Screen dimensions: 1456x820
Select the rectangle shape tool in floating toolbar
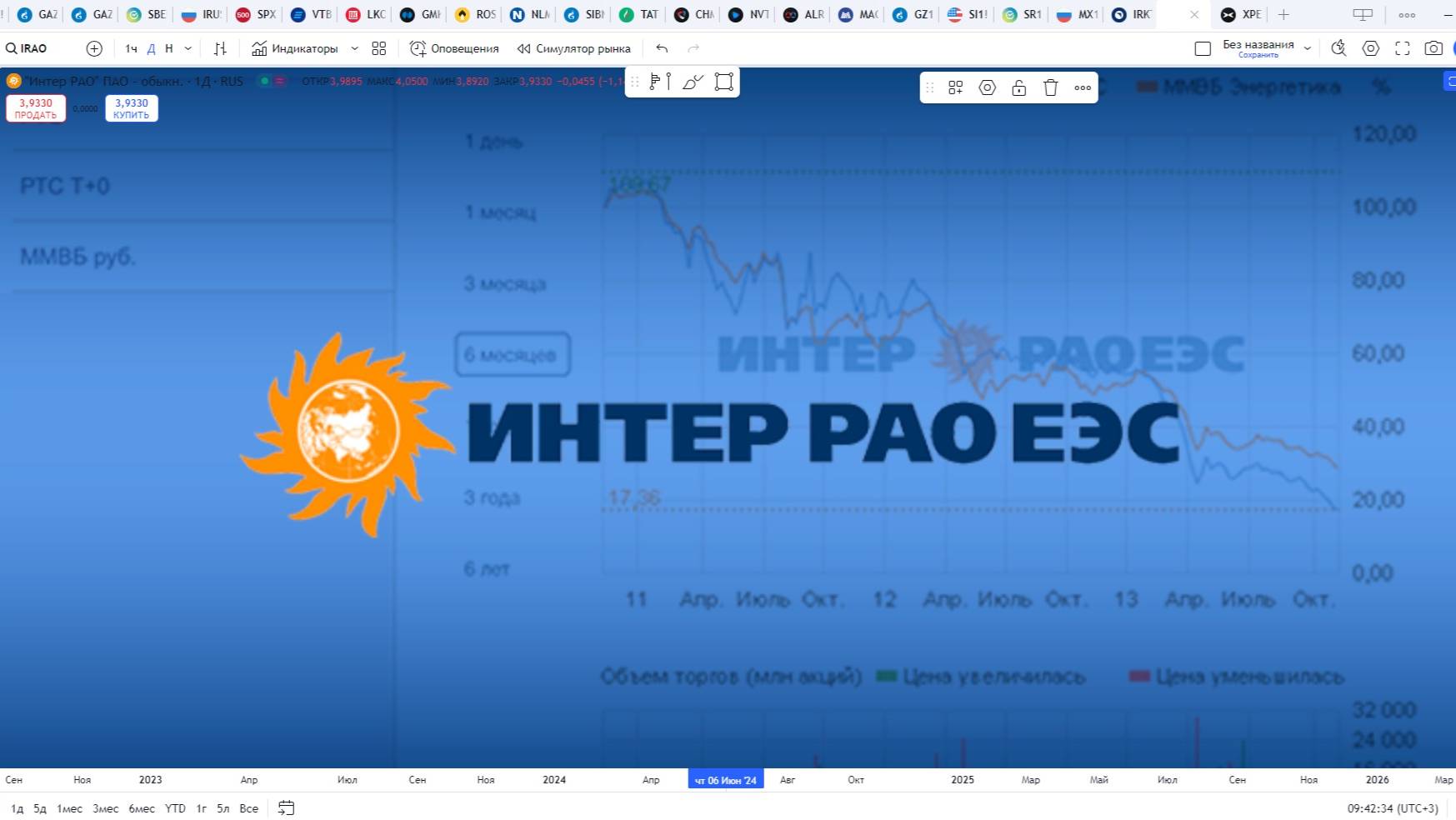[724, 82]
